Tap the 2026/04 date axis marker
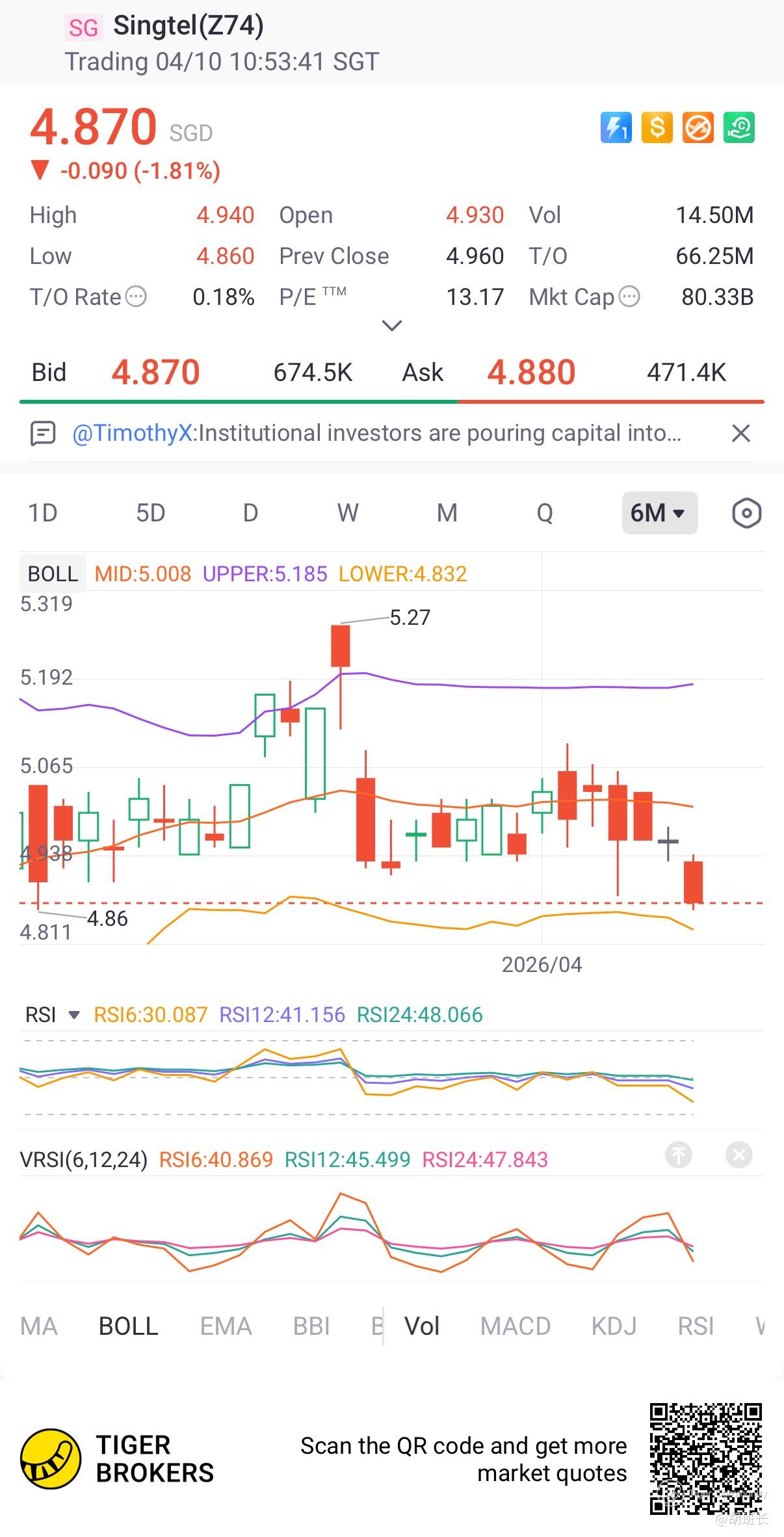The image size is (784, 1537). [x=542, y=964]
